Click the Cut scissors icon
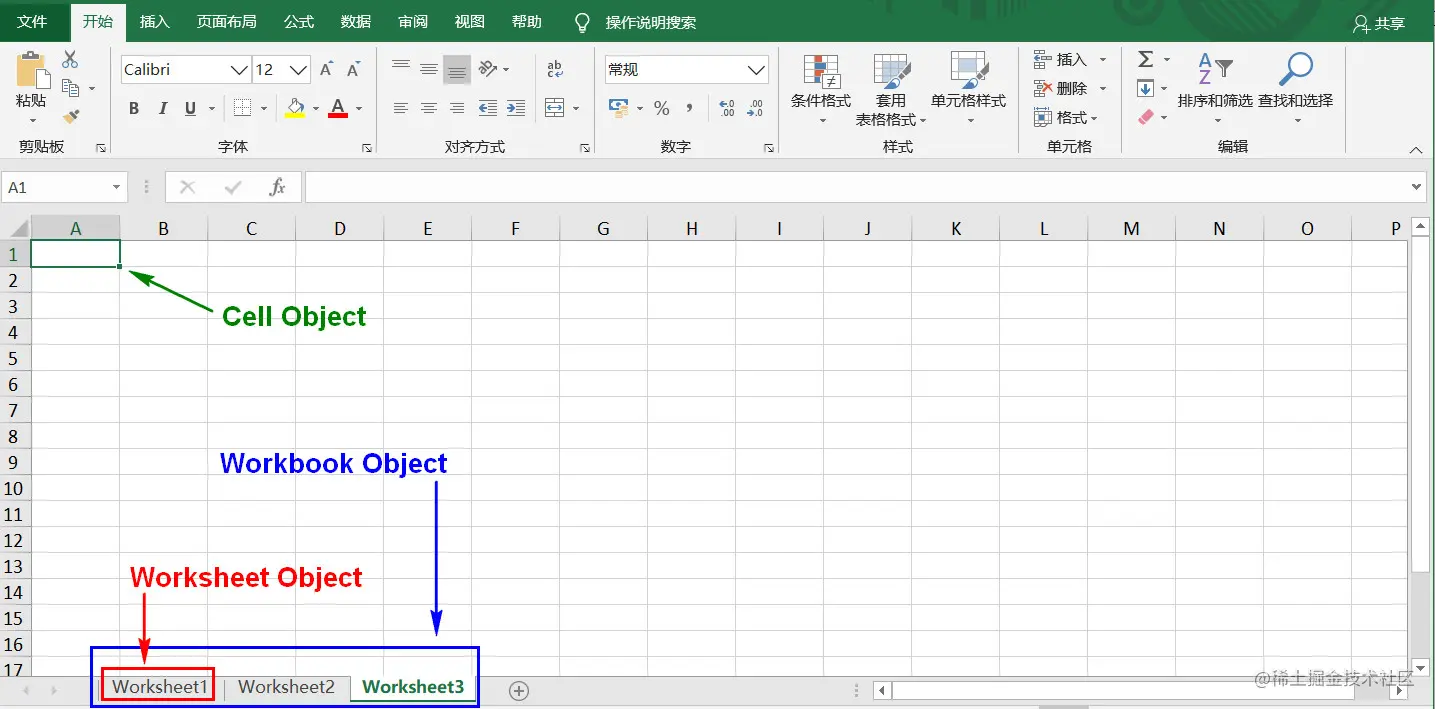Viewport: 1435px width, 709px height. [70, 60]
